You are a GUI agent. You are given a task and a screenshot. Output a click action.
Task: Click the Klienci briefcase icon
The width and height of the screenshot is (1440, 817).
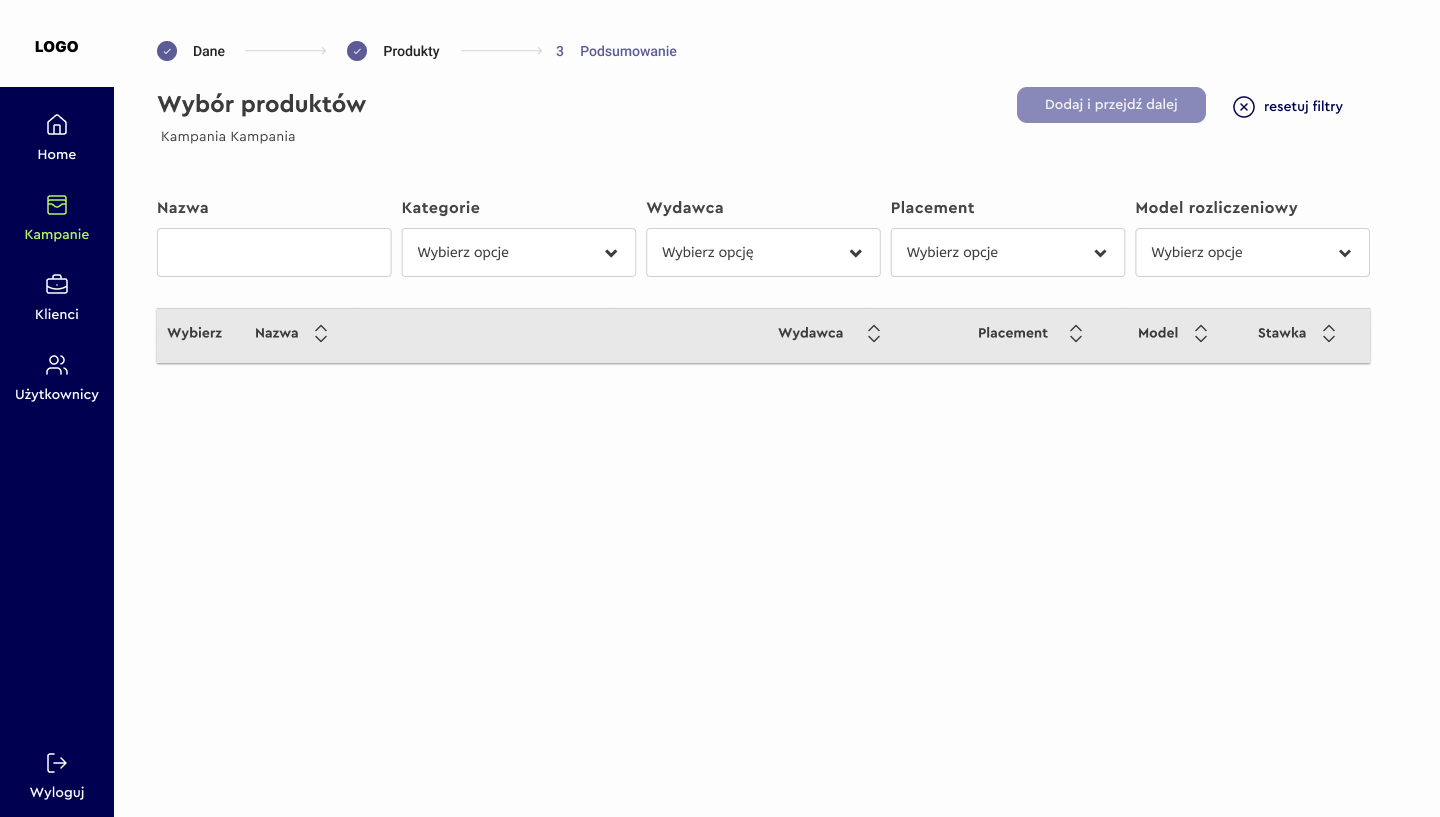(x=57, y=285)
